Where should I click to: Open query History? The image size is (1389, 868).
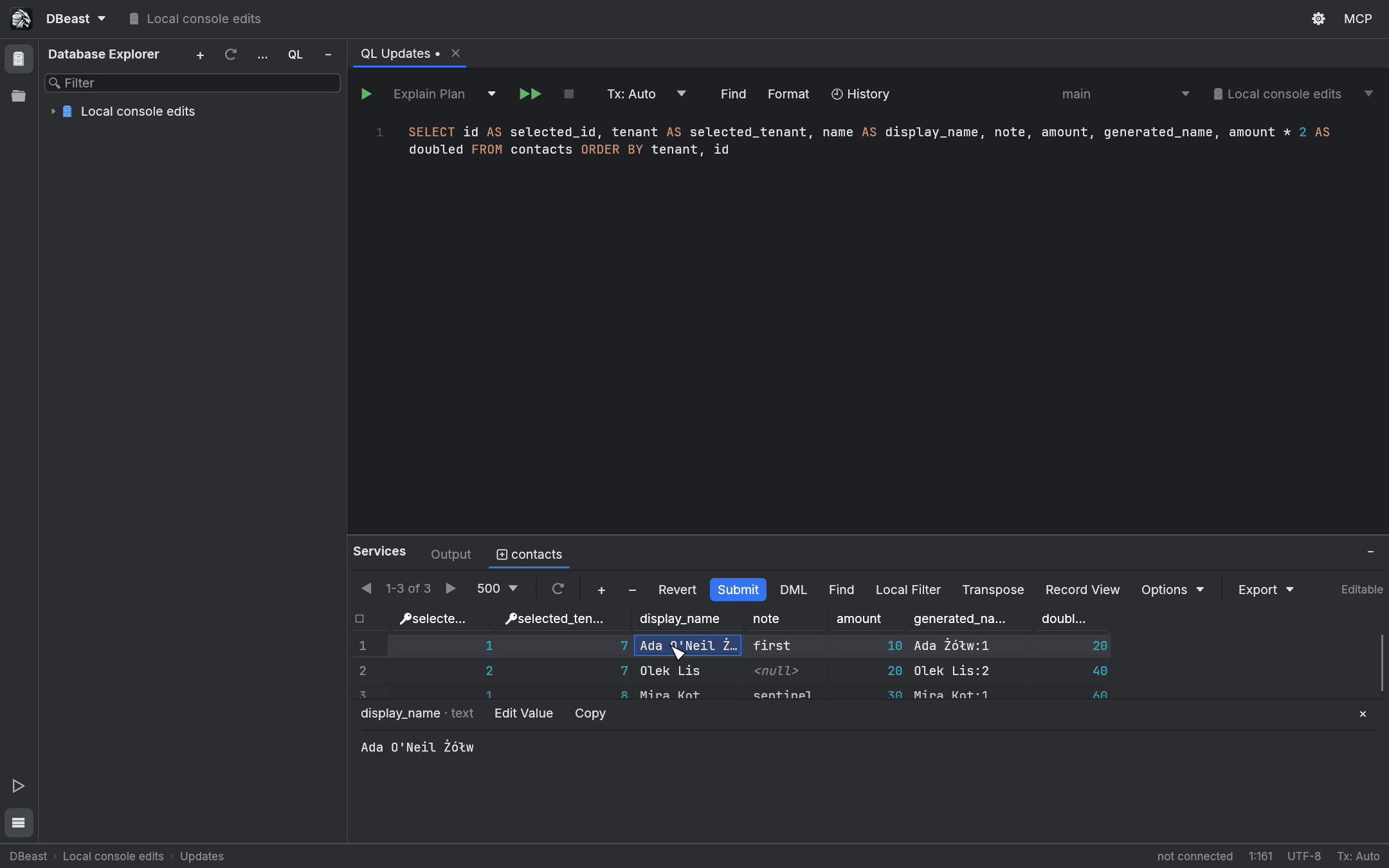860,94
